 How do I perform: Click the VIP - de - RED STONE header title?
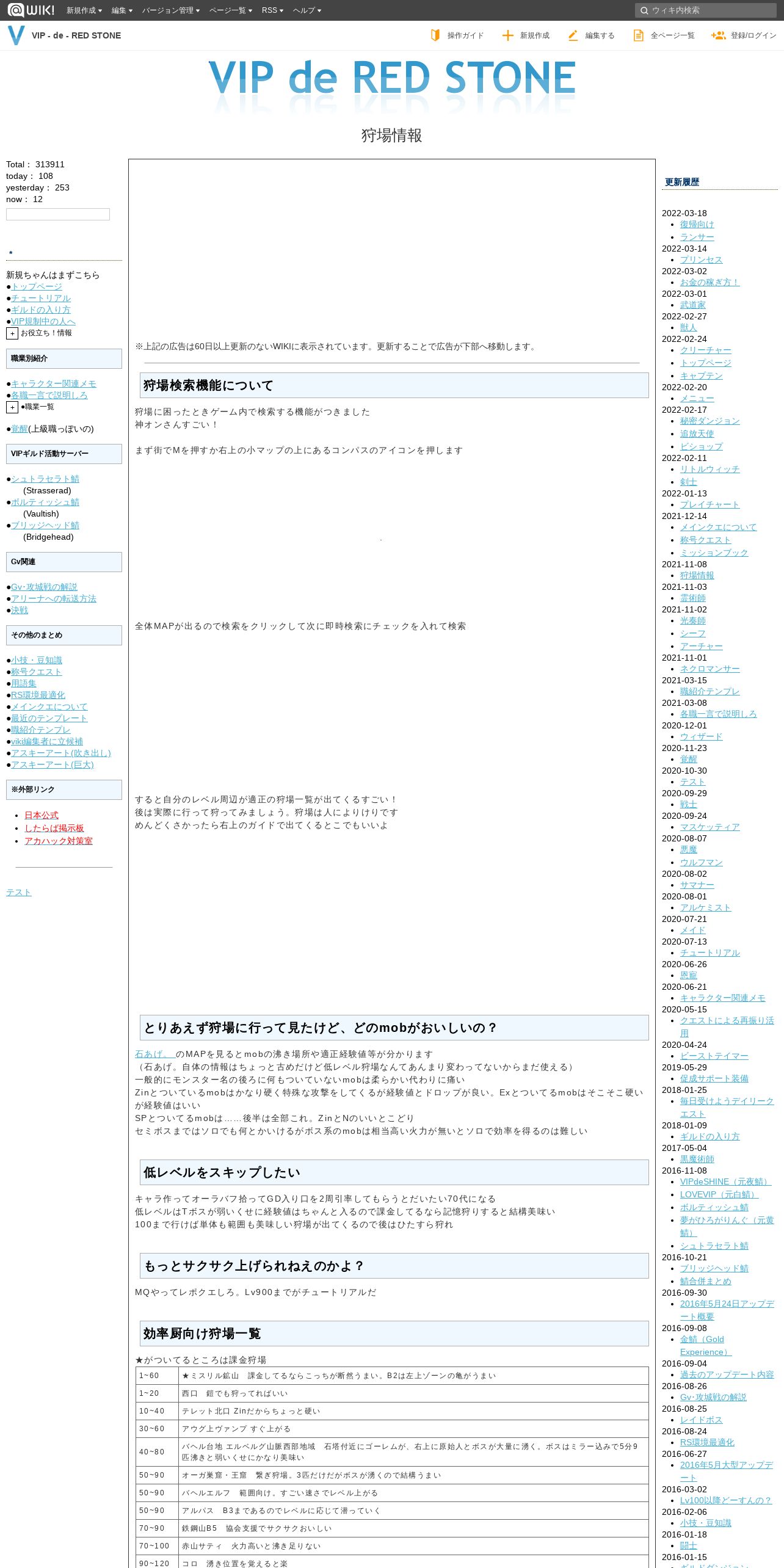pyautogui.click(x=76, y=35)
